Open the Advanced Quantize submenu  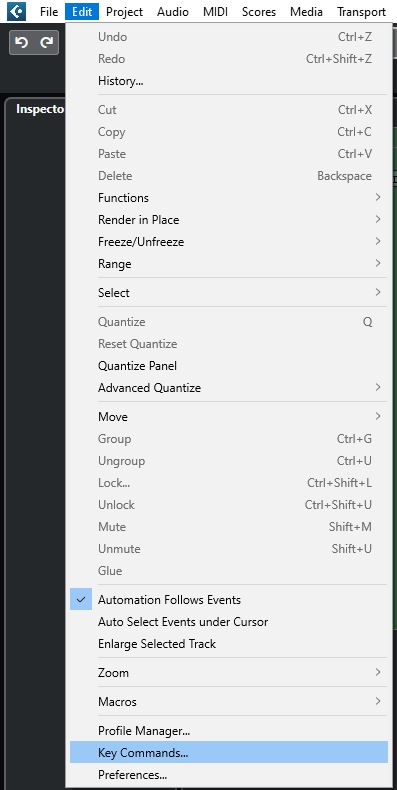click(229, 388)
